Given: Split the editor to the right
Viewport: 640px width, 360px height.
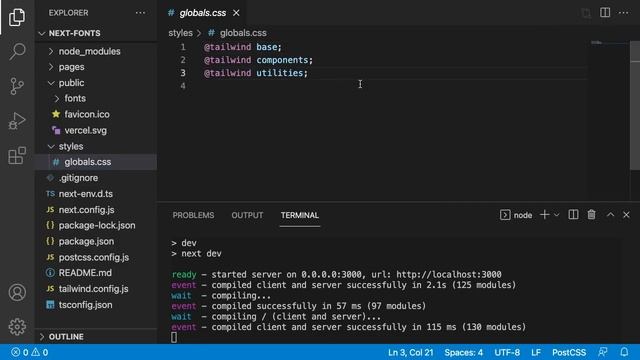Looking at the screenshot, I should (x=605, y=13).
